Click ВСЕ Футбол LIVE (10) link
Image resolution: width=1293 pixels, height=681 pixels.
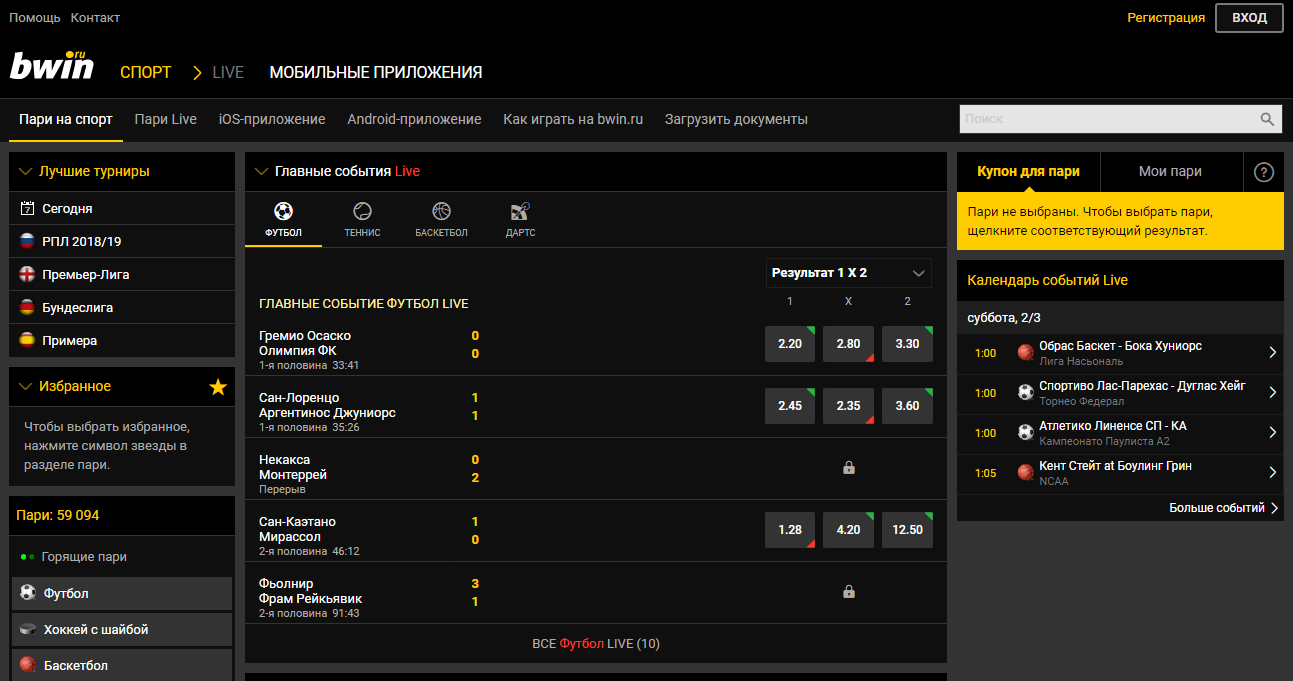596,644
